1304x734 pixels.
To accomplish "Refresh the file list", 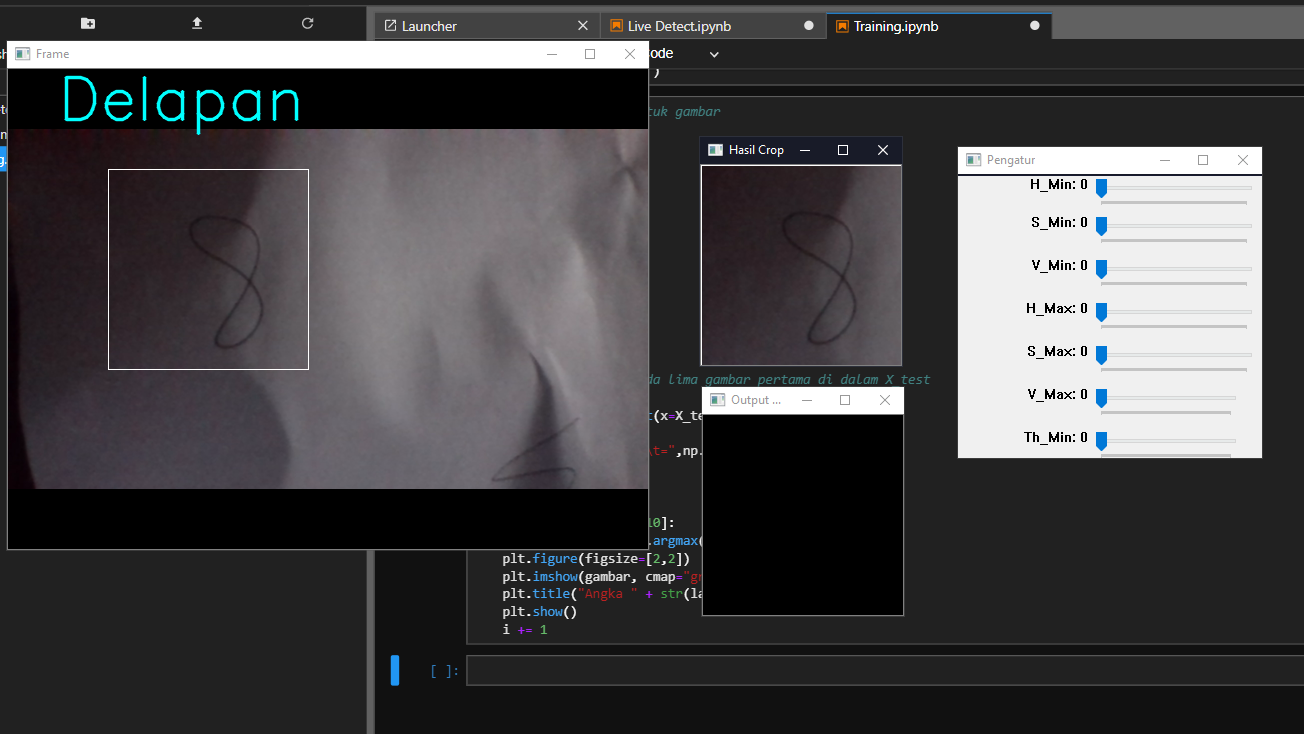I will (x=307, y=23).
